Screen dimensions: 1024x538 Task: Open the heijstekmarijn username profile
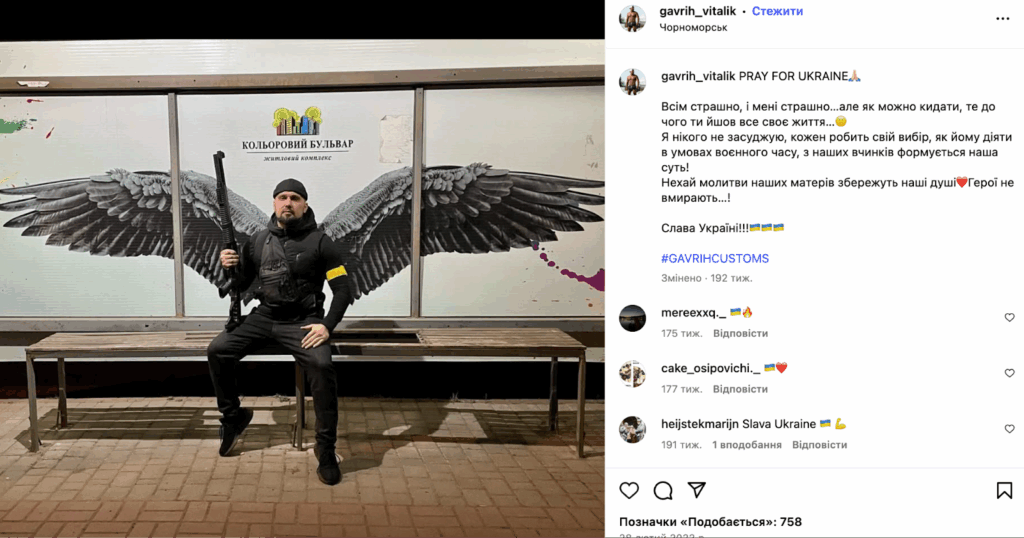(x=699, y=424)
